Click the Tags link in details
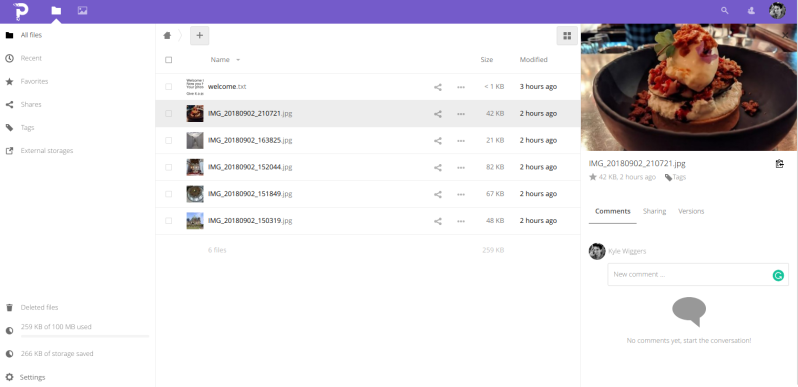 [675, 177]
